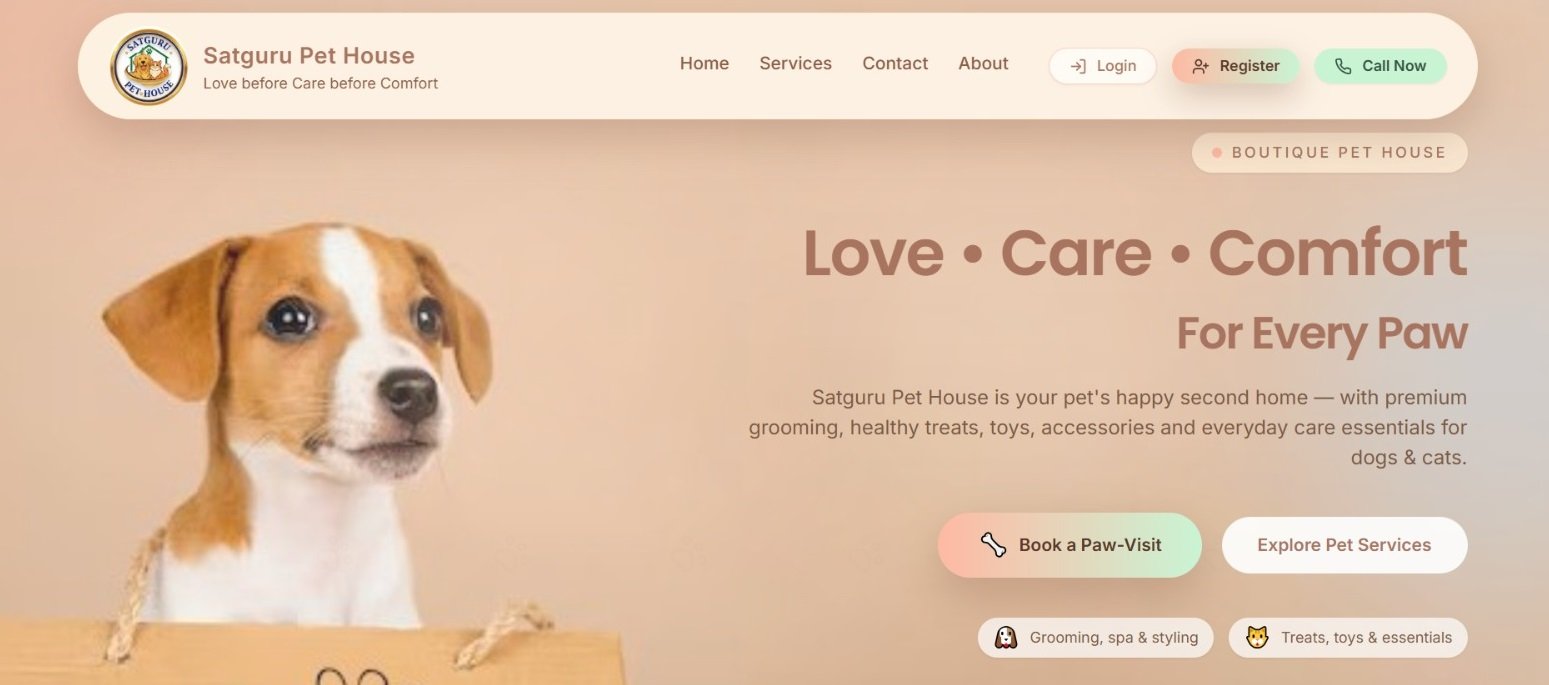Click the dog emoji beside Grooming
The width and height of the screenshot is (1549, 685).
[x=1005, y=638]
